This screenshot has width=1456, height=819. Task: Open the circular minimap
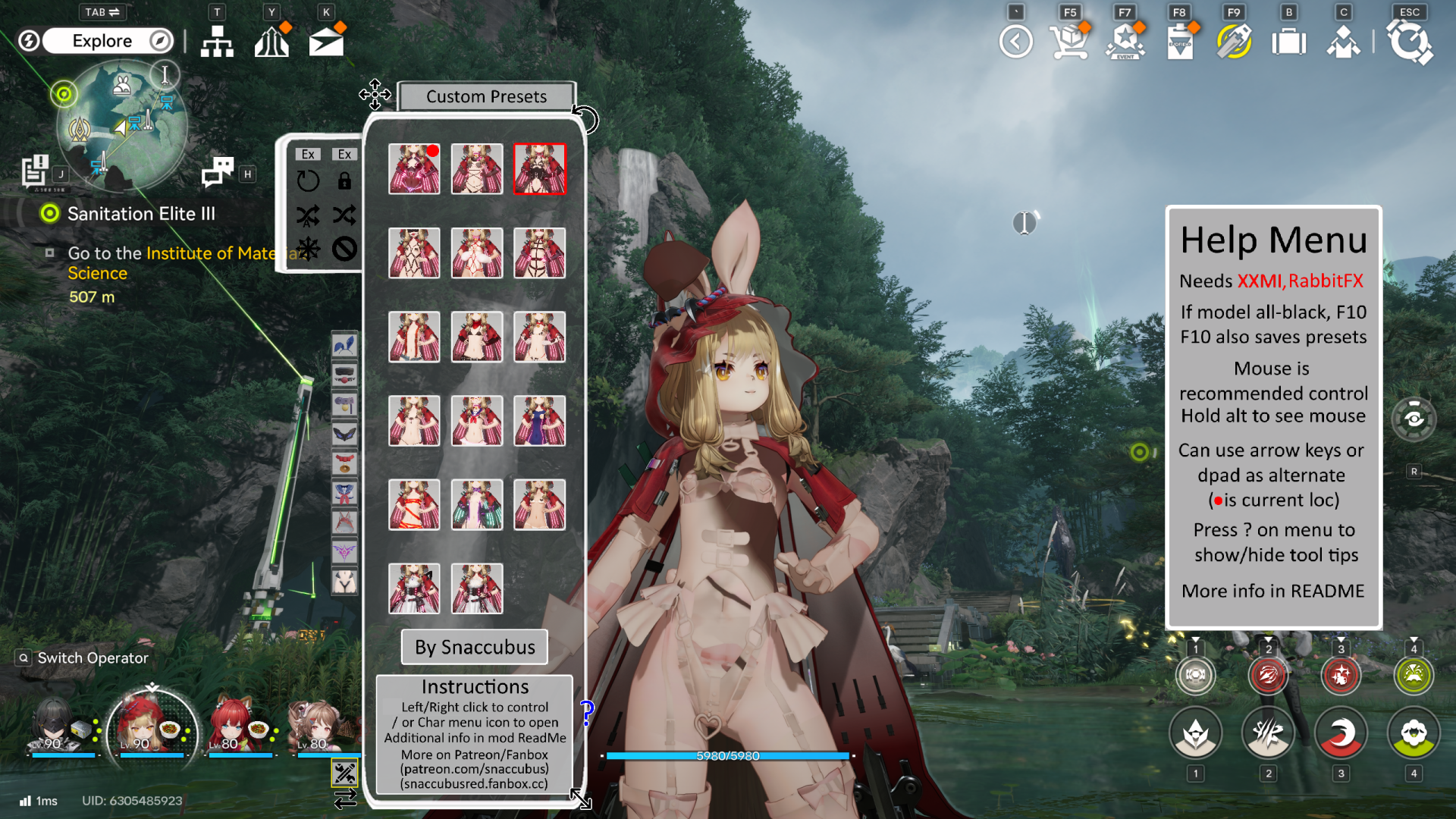click(x=121, y=125)
